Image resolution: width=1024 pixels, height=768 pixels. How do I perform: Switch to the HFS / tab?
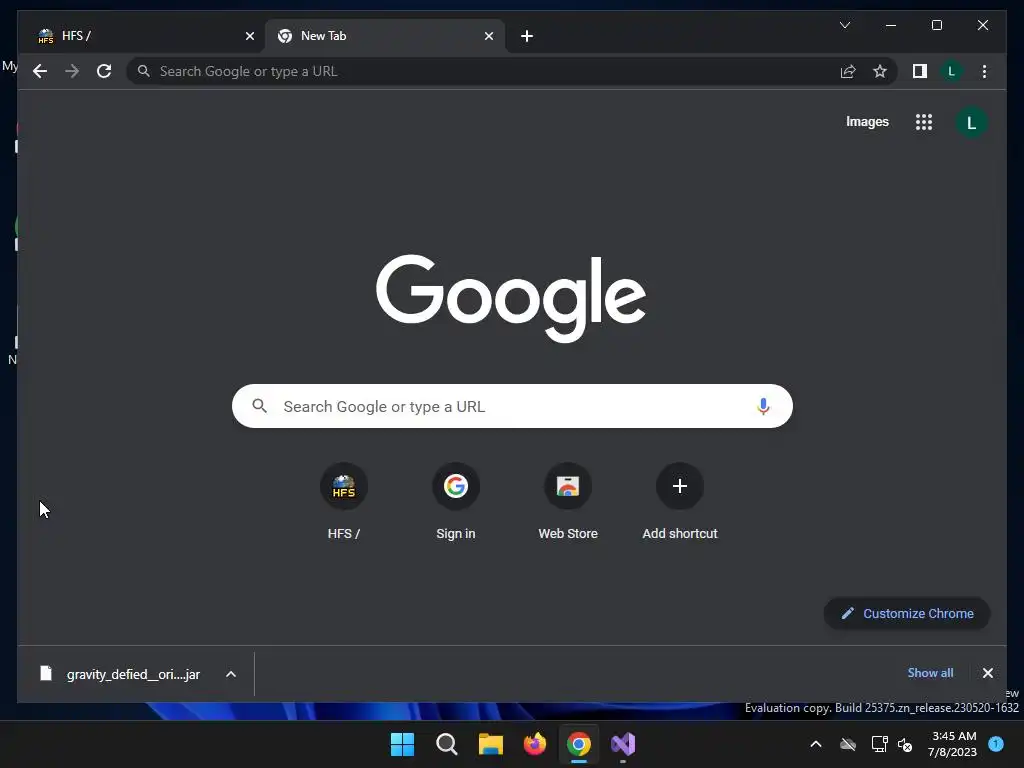(142, 36)
